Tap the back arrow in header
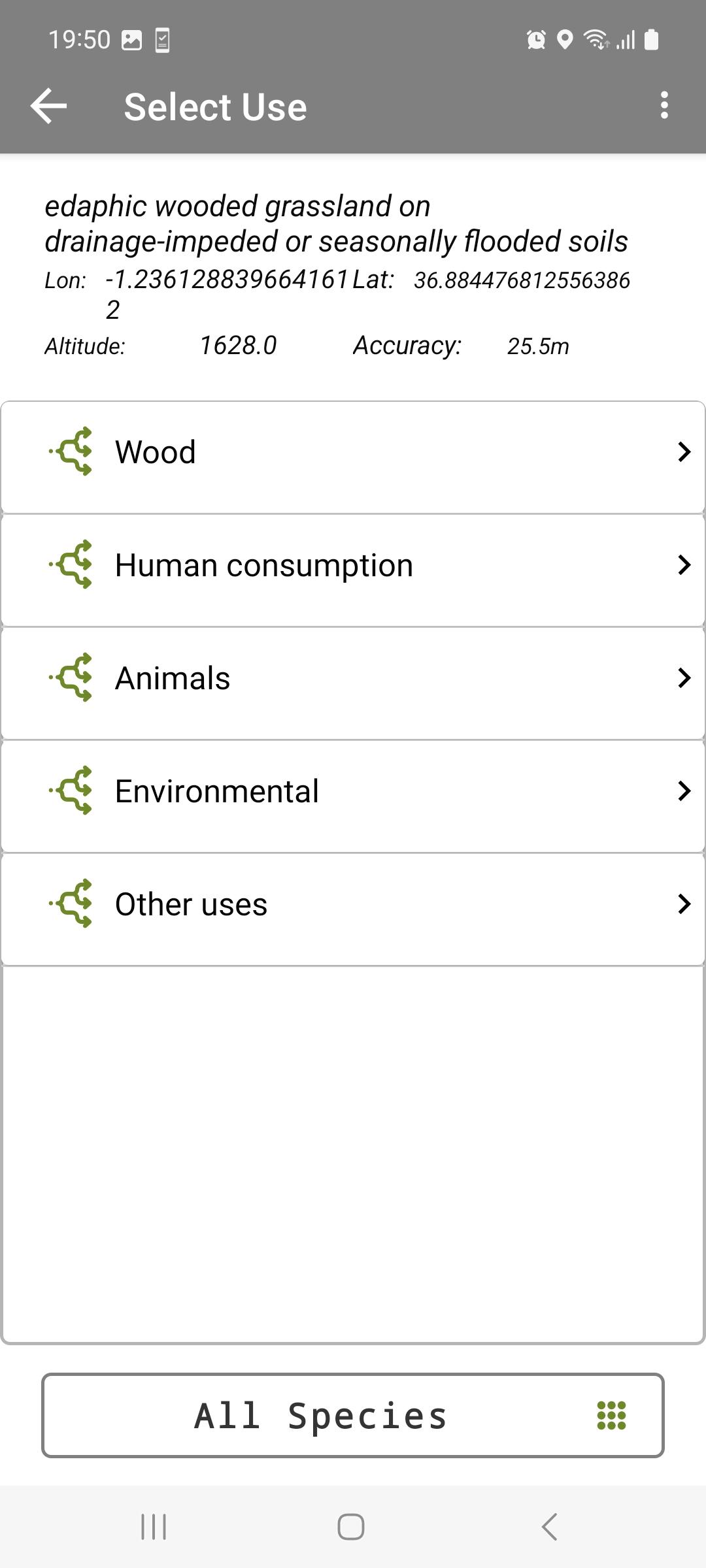Viewport: 706px width, 1568px height. 48,106
